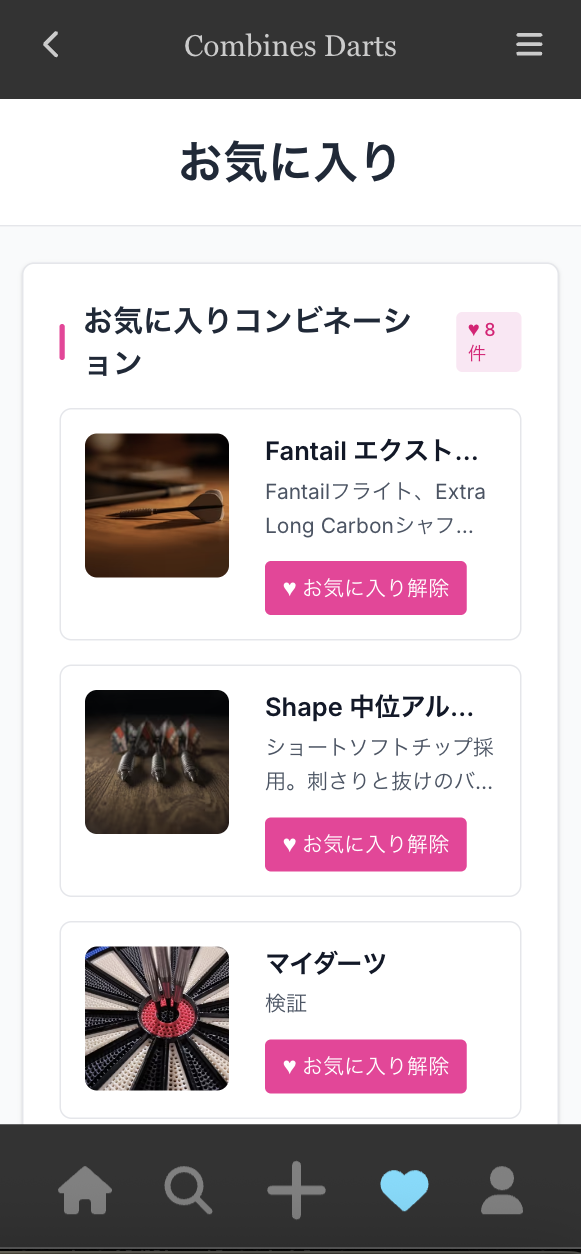Open the hamburger menu in the top bar
The height and width of the screenshot is (1254, 581).
pos(529,45)
